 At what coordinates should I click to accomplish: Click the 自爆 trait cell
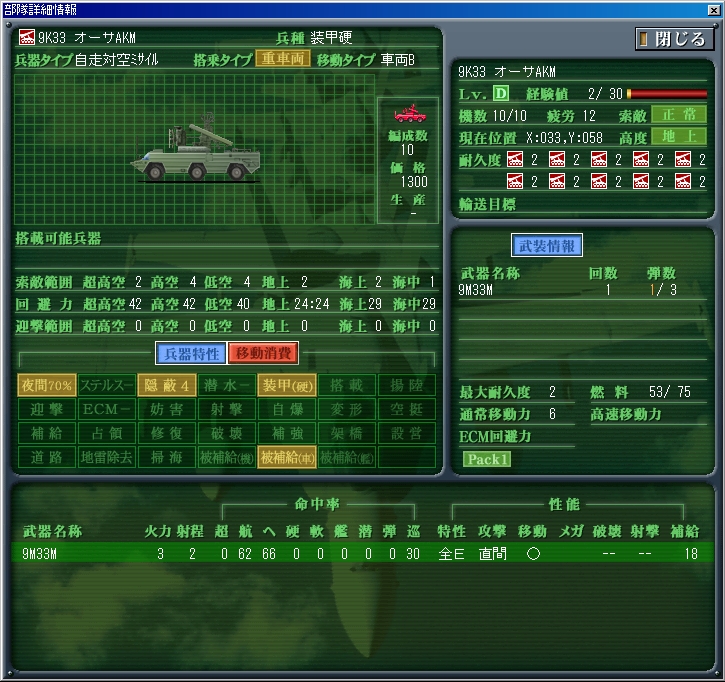[x=287, y=409]
